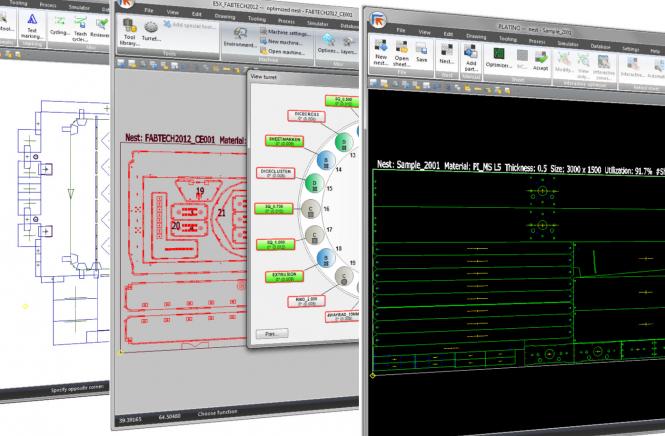This screenshot has width=665, height=436.
Task: Click the New nest icon in PLATINO
Action: pyautogui.click(x=381, y=54)
